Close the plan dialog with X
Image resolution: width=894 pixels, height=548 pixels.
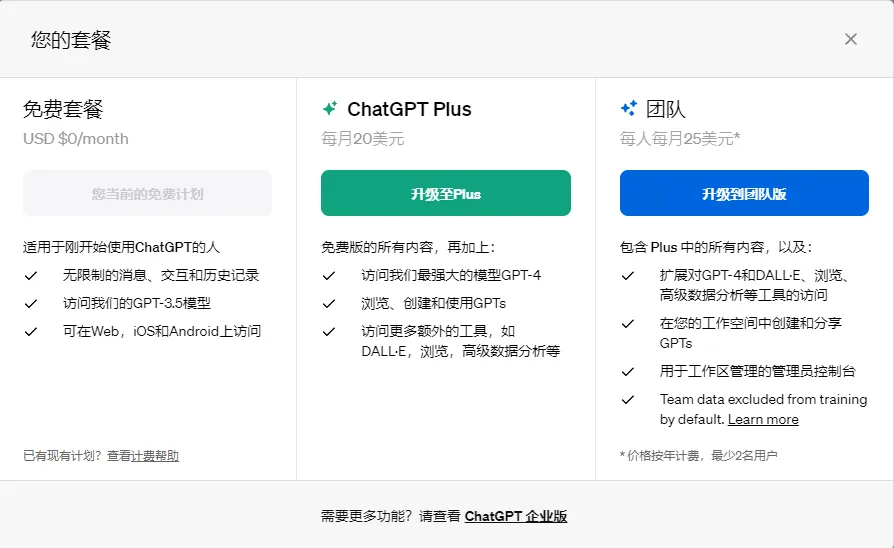(x=851, y=39)
